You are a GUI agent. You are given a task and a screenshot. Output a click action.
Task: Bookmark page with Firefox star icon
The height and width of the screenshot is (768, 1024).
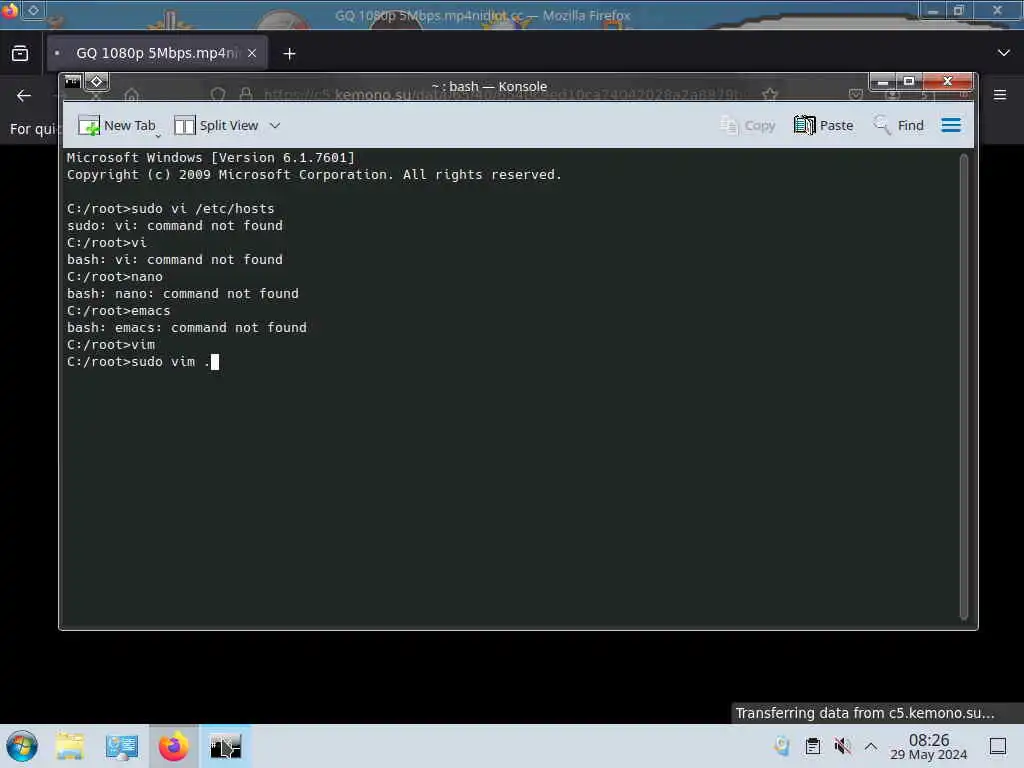(x=770, y=95)
